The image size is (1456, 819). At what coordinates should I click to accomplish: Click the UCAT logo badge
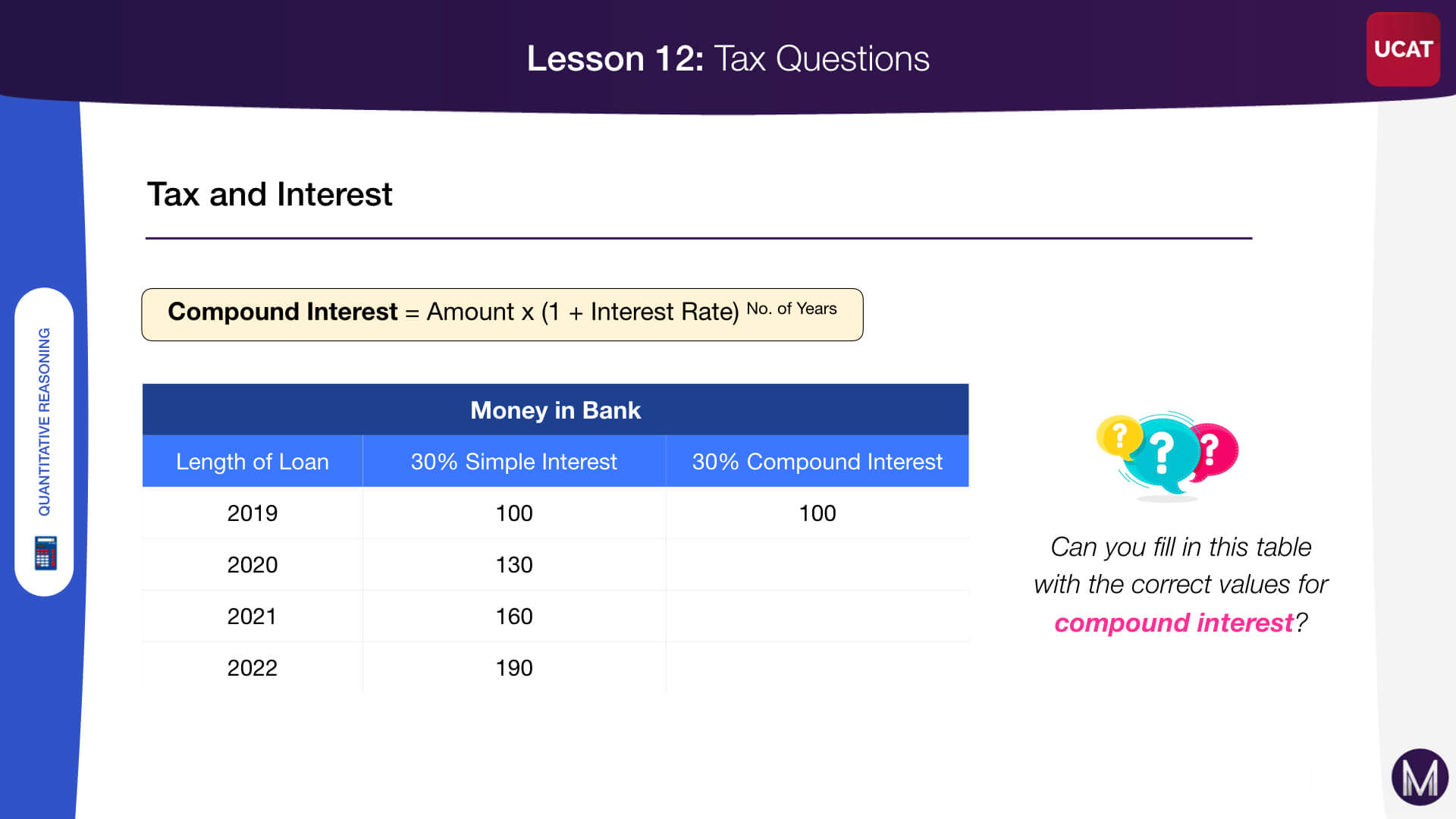(x=1402, y=49)
